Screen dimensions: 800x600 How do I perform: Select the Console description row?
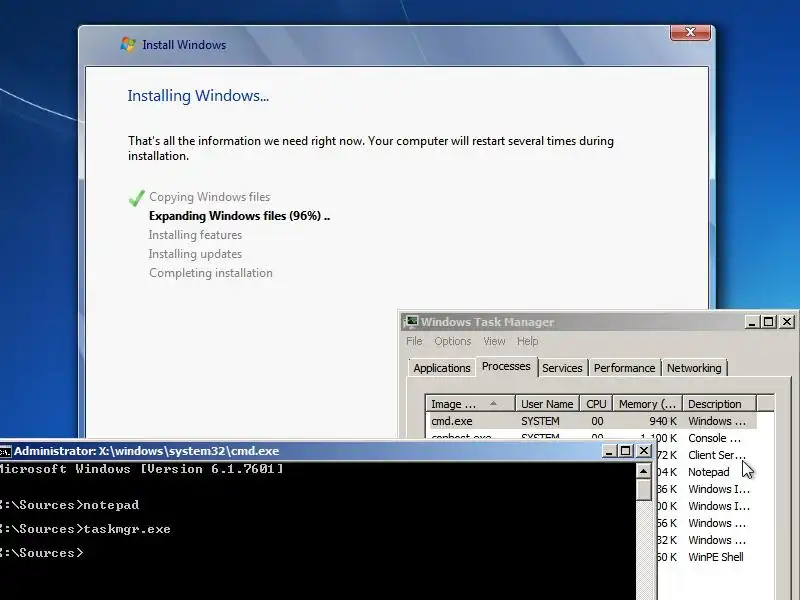coord(714,438)
